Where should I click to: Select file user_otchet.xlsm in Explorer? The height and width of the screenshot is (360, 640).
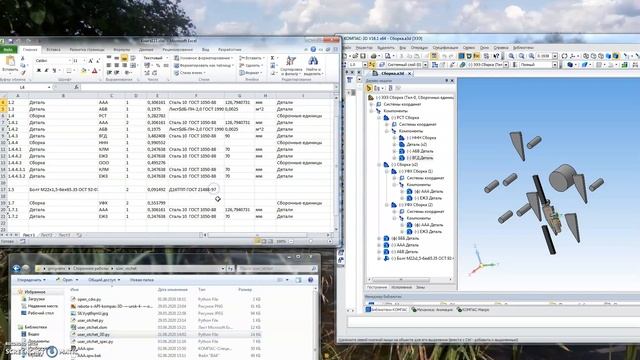(x=92, y=327)
